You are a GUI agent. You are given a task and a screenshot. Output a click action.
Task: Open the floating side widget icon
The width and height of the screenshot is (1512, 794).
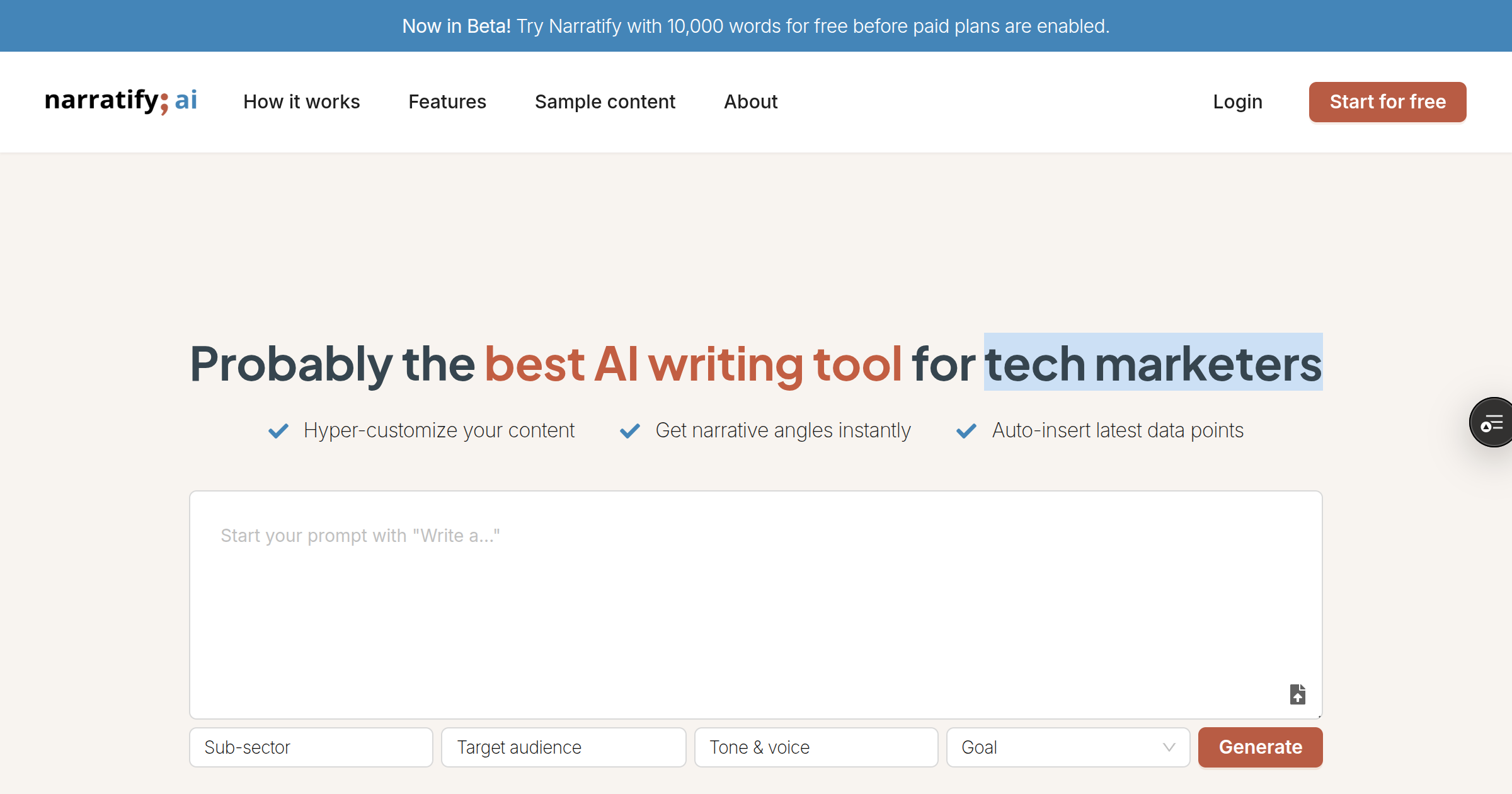click(x=1492, y=423)
